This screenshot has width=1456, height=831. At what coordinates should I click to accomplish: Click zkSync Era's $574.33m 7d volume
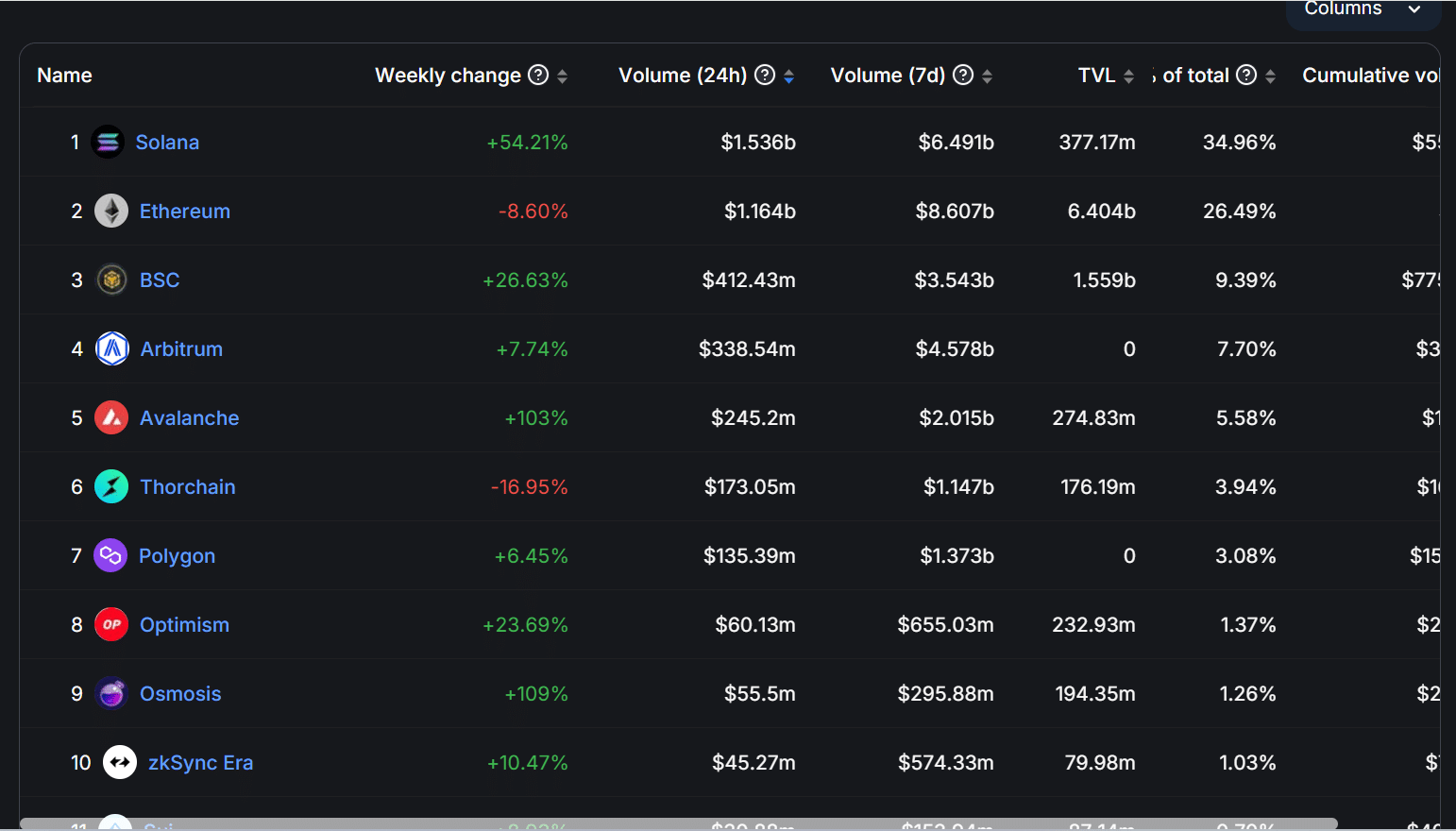(x=946, y=762)
